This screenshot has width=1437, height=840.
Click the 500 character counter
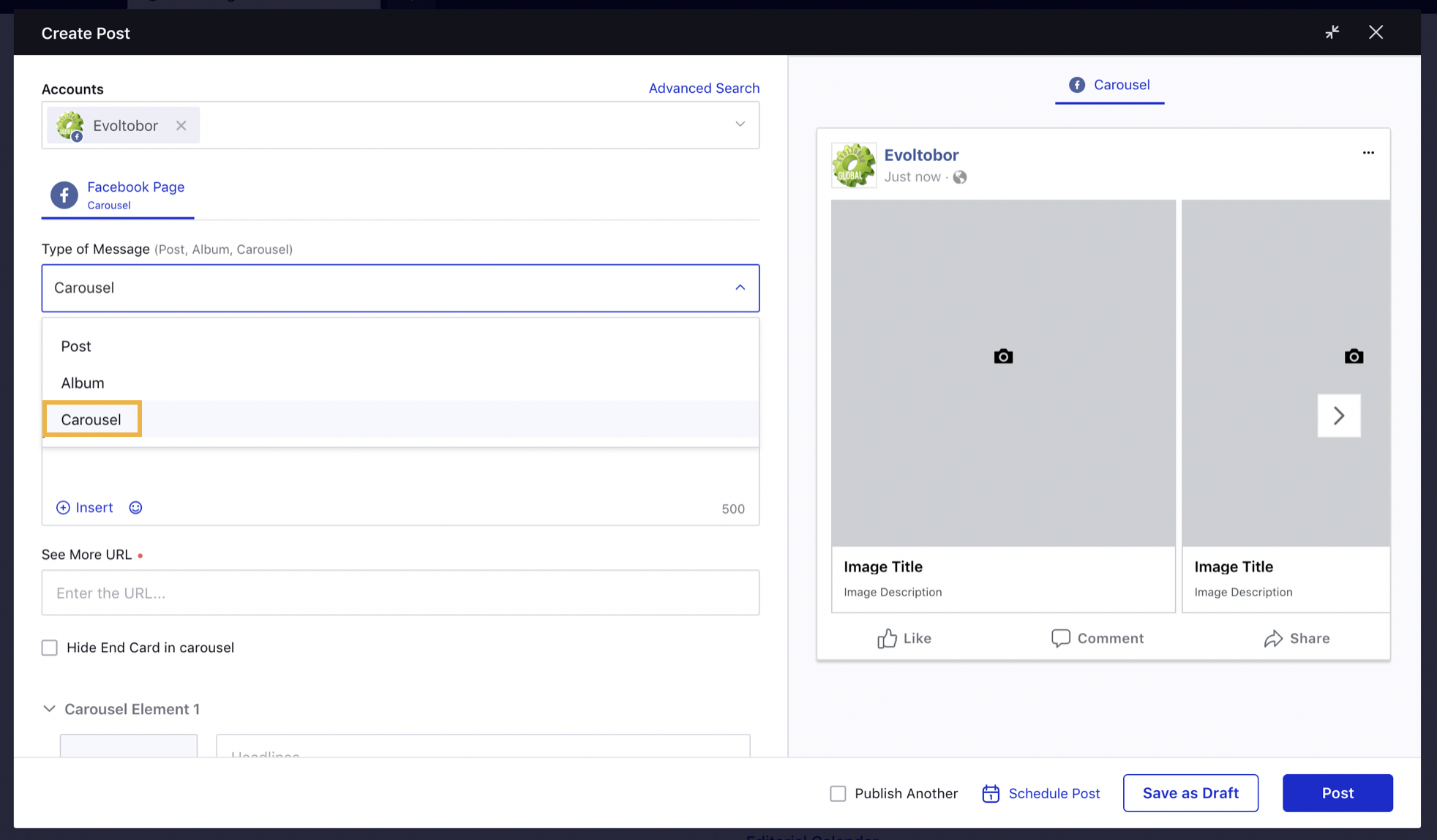point(733,509)
